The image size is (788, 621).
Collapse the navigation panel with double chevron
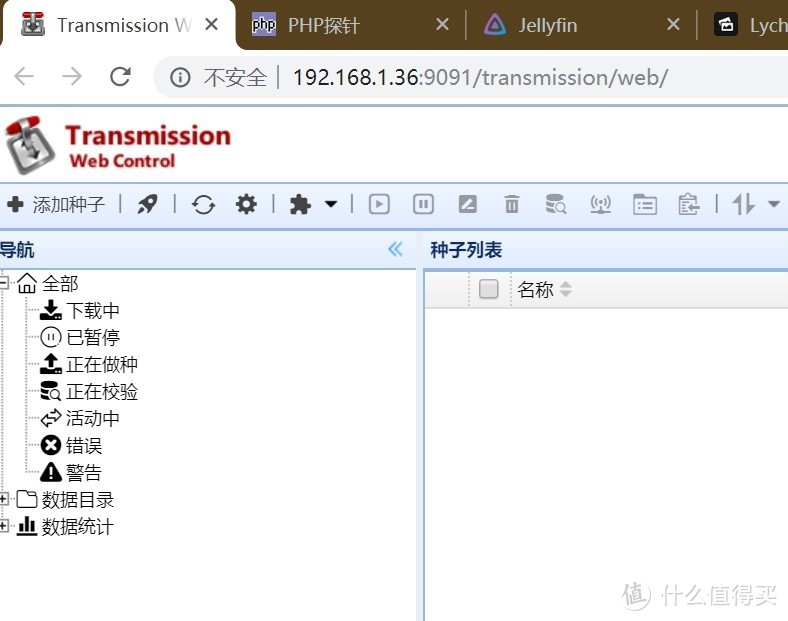[x=396, y=249]
